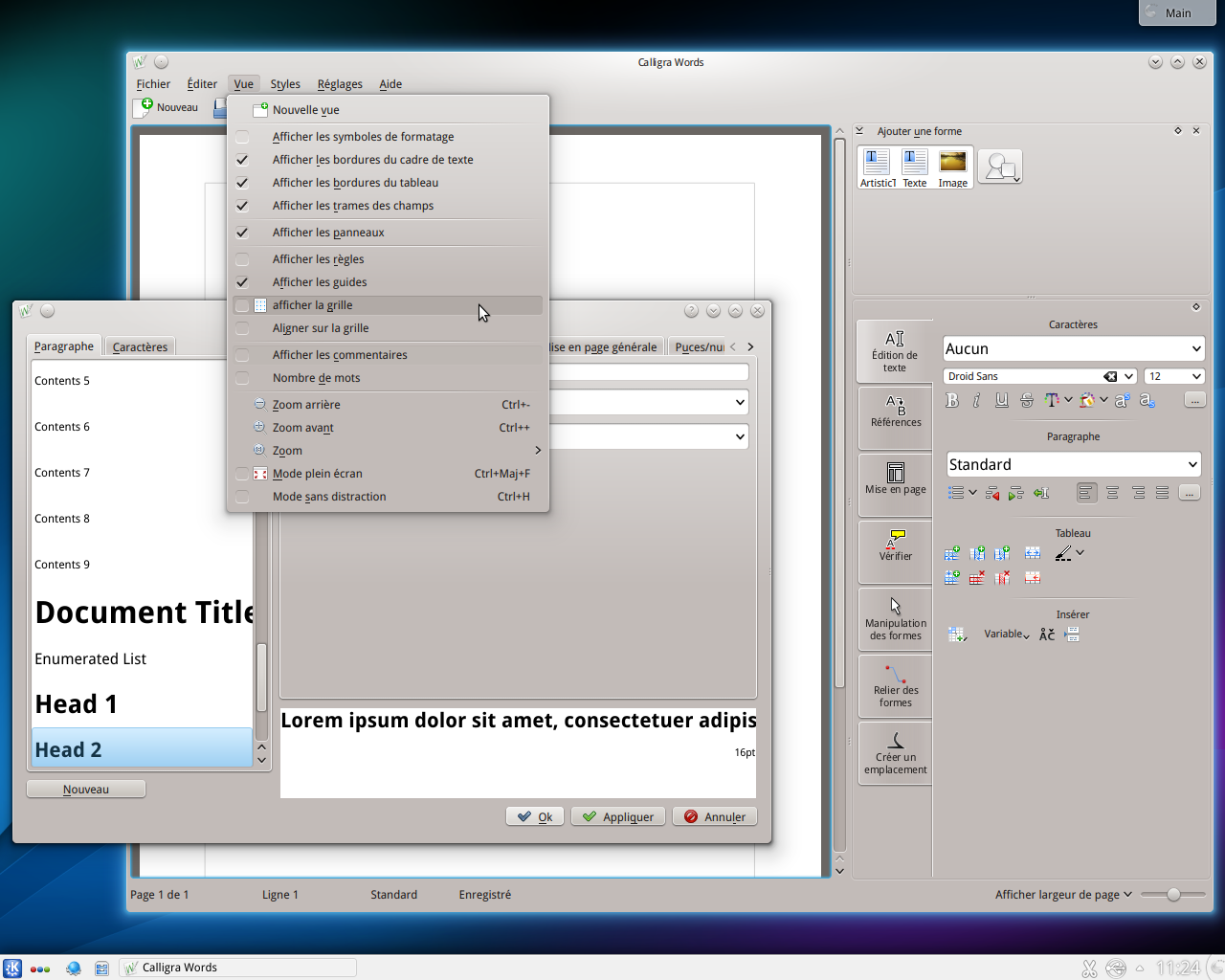Image resolution: width=1225 pixels, height=980 pixels.
Task: Expand the Zoom submenu
Action: coord(388,451)
